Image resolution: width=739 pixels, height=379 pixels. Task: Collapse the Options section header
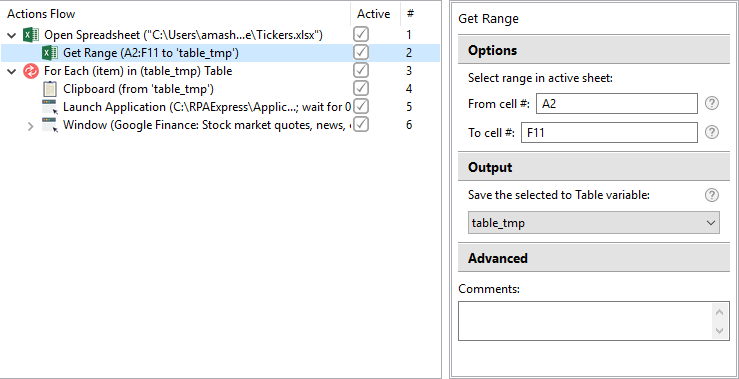point(594,50)
